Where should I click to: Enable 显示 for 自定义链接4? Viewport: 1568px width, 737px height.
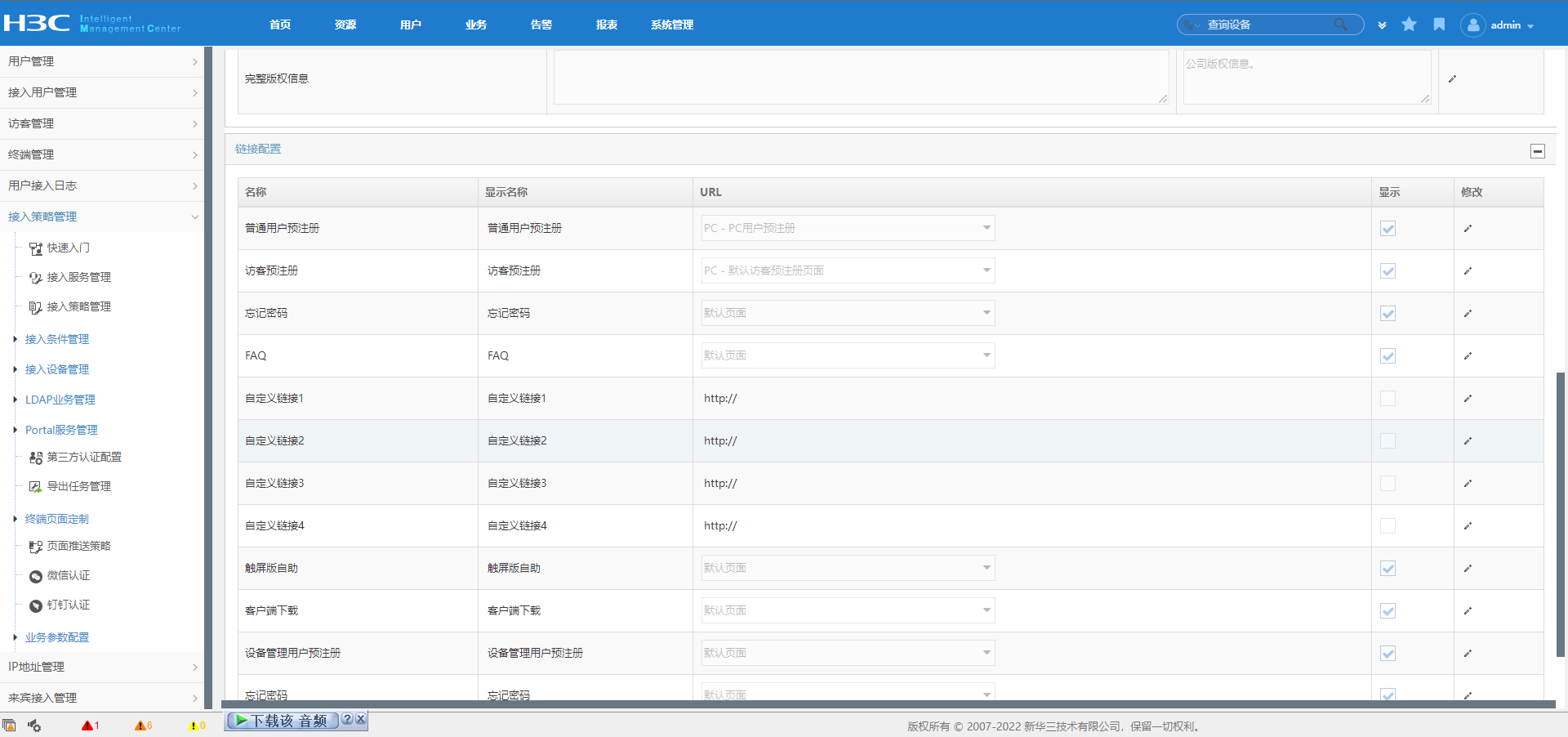pos(1388,526)
